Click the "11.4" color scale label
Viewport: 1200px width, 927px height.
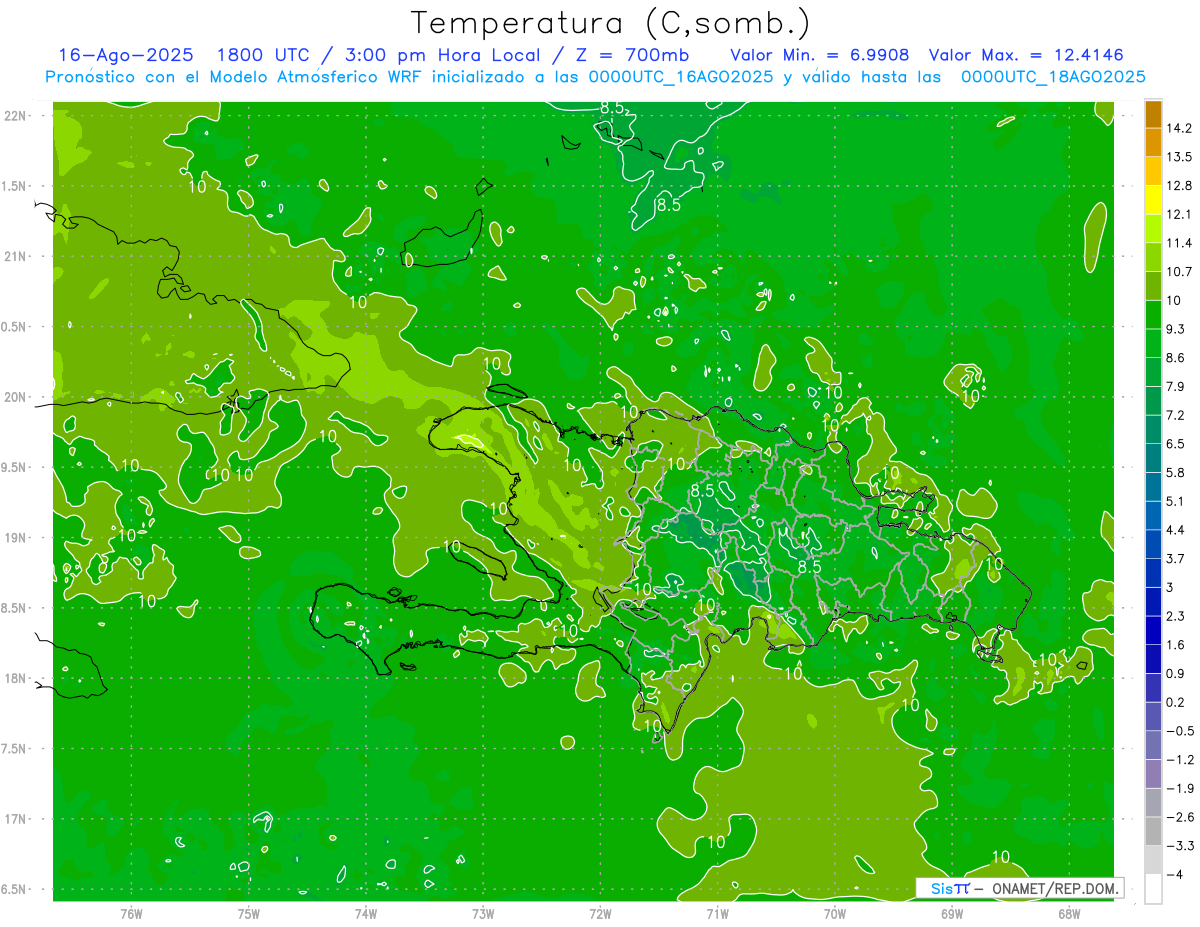(x=1181, y=243)
